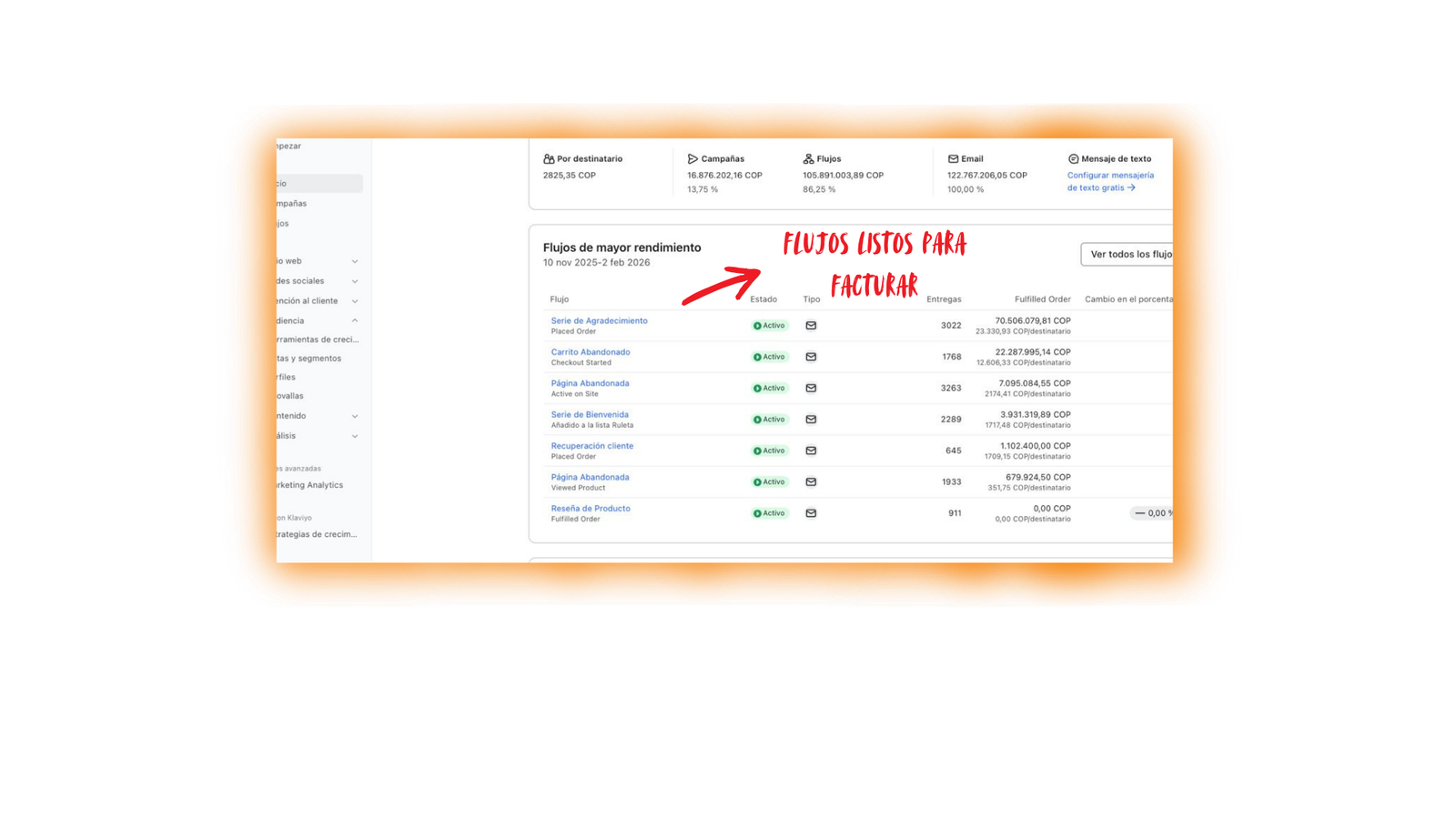Click the Mensaje de texto chat icon
Image resolution: width=1456 pixels, height=819 pixels.
pos(1073,159)
